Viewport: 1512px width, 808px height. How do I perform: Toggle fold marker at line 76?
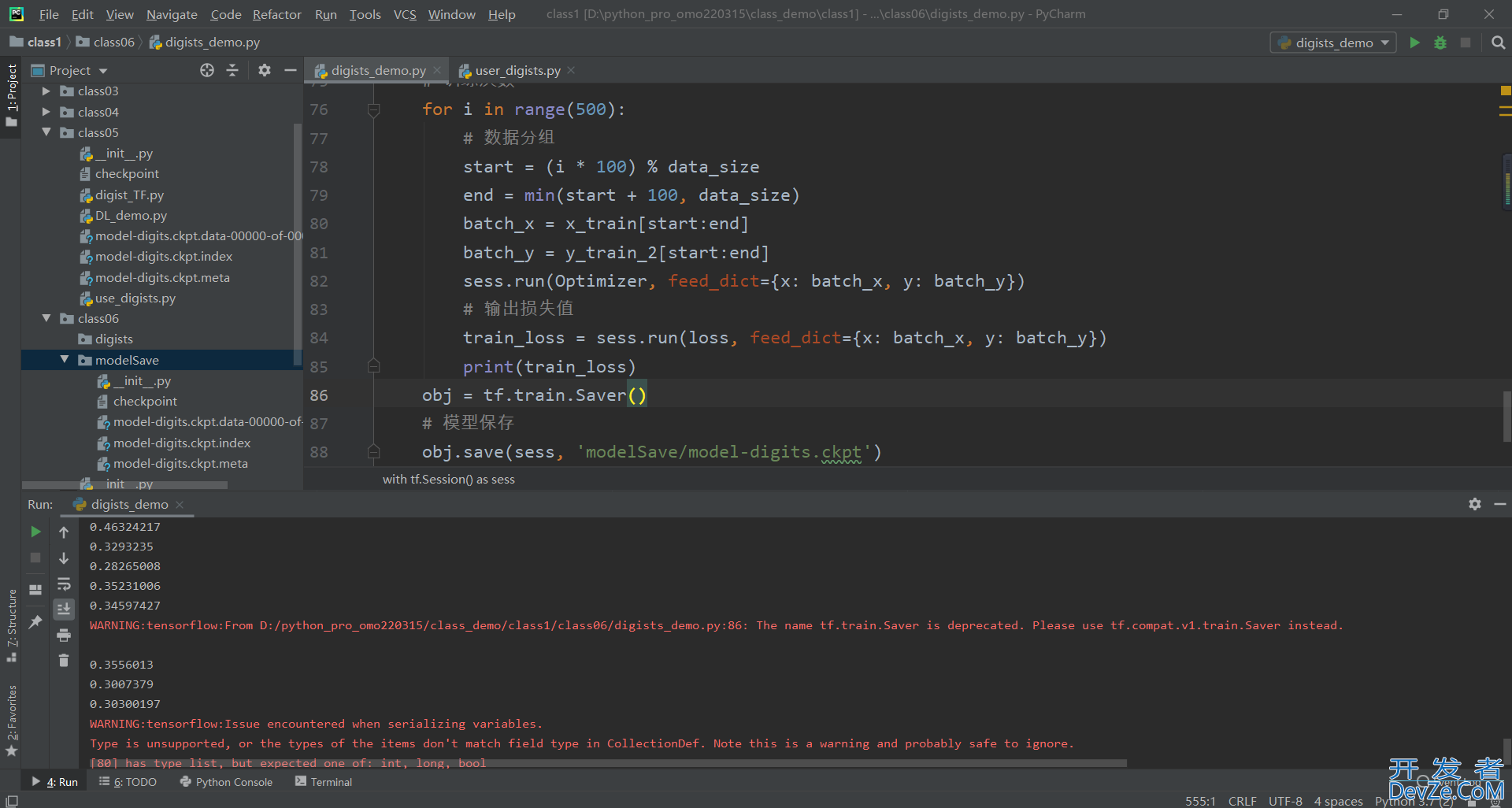click(x=374, y=110)
